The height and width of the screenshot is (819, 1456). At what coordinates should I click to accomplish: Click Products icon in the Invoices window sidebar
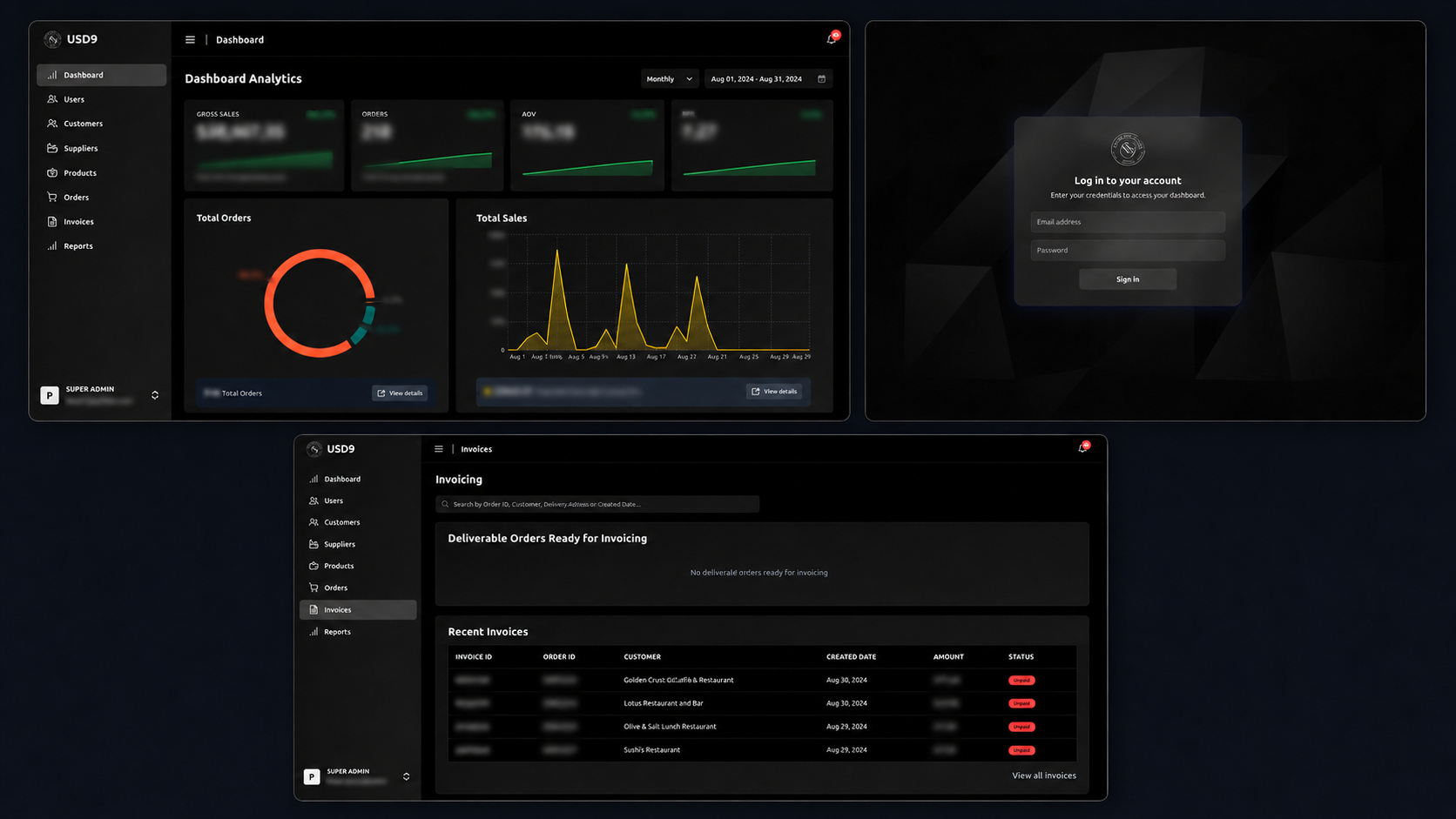pos(313,567)
